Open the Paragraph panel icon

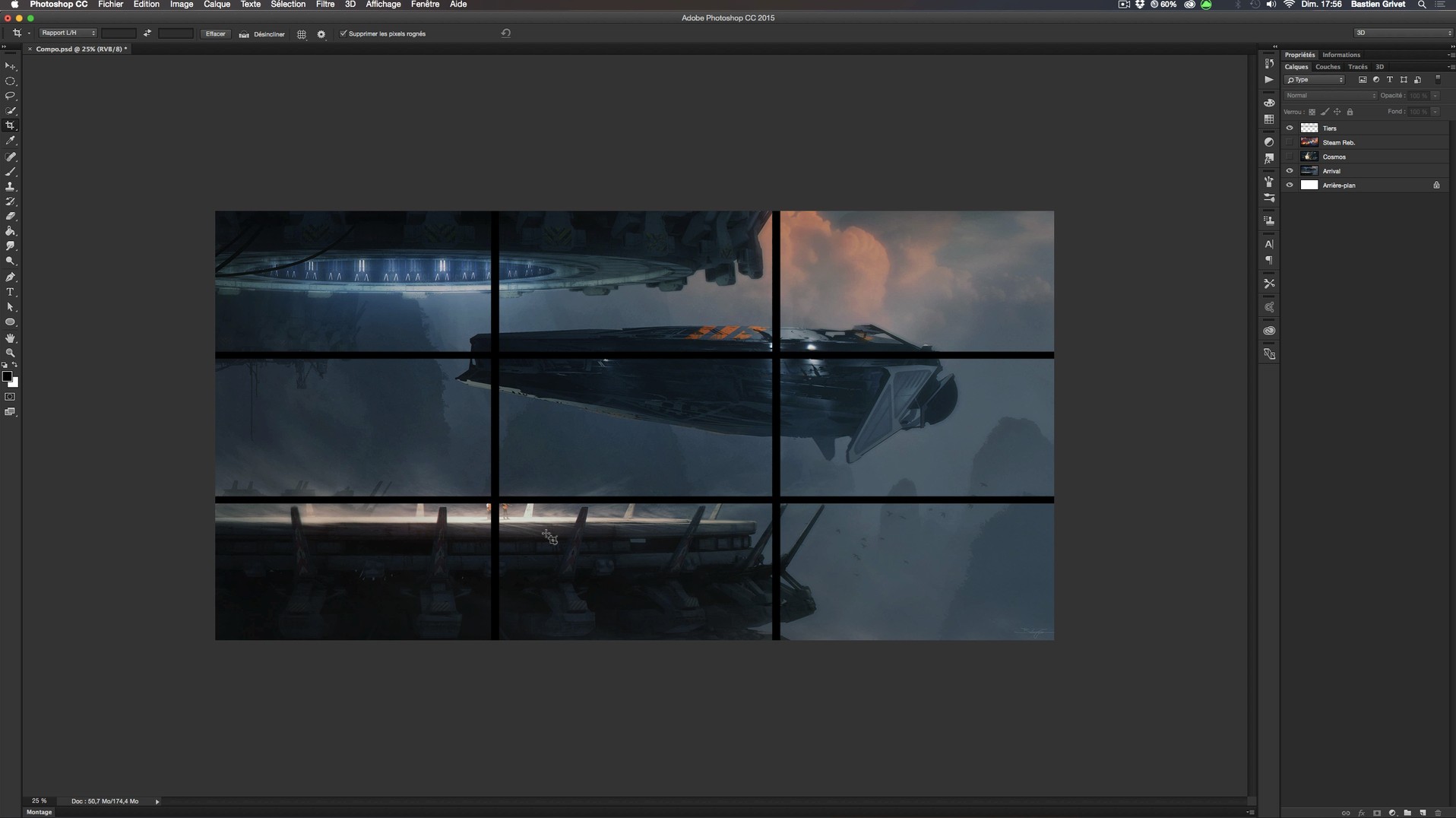pyautogui.click(x=1269, y=261)
